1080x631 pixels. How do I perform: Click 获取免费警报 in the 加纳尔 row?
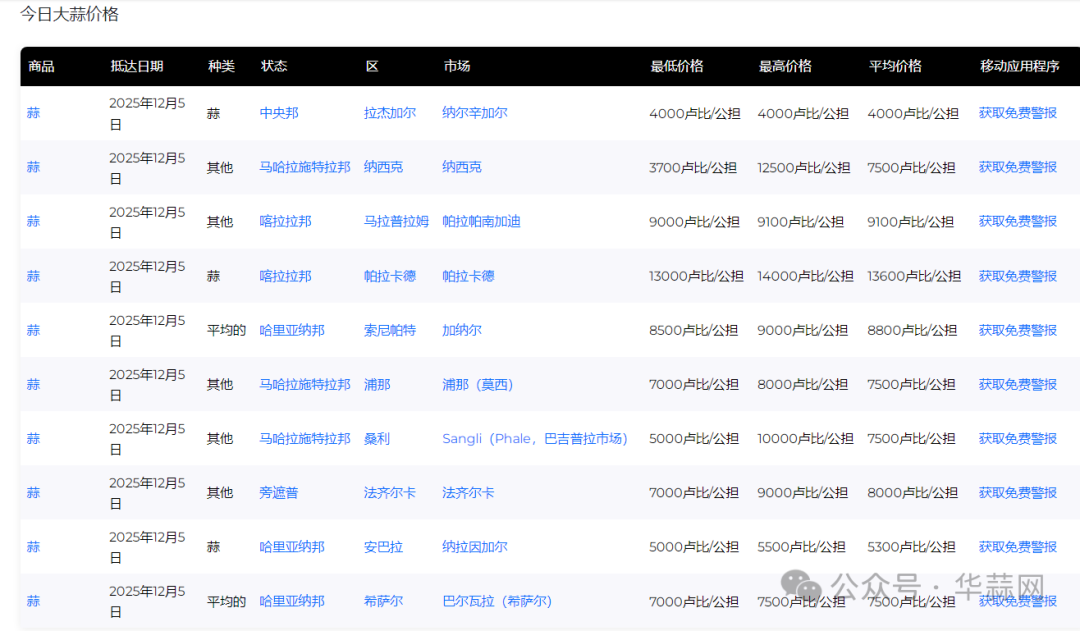1017,331
